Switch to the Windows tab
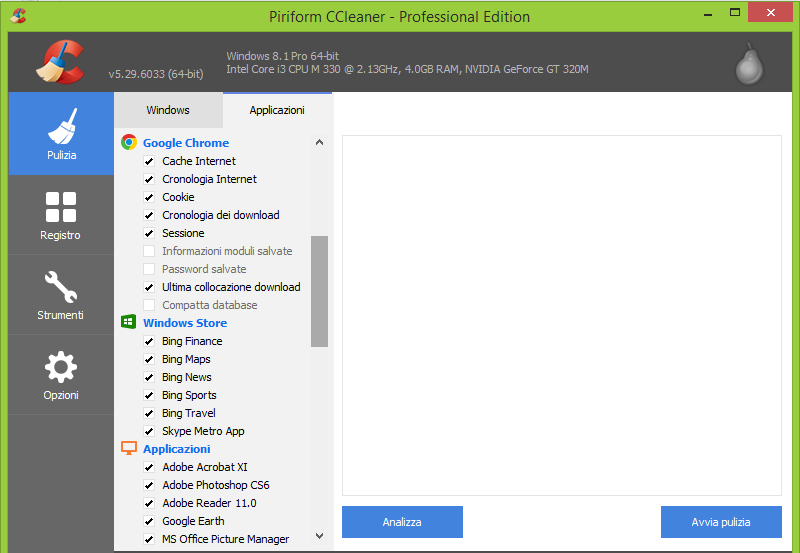 (x=168, y=110)
